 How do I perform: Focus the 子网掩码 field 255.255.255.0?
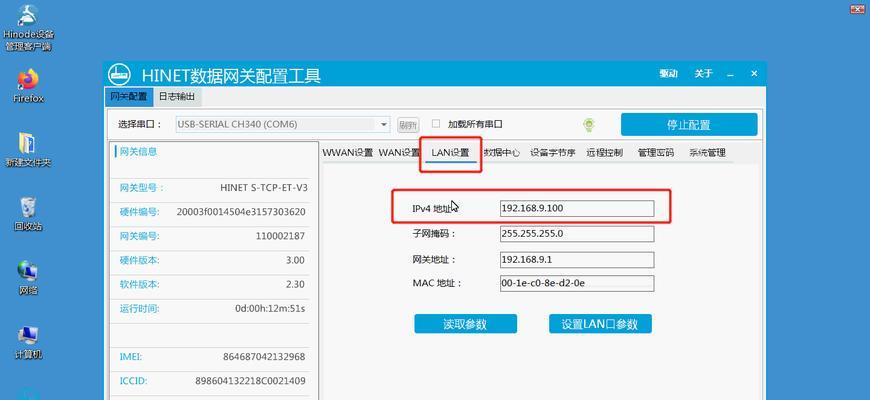click(x=577, y=234)
